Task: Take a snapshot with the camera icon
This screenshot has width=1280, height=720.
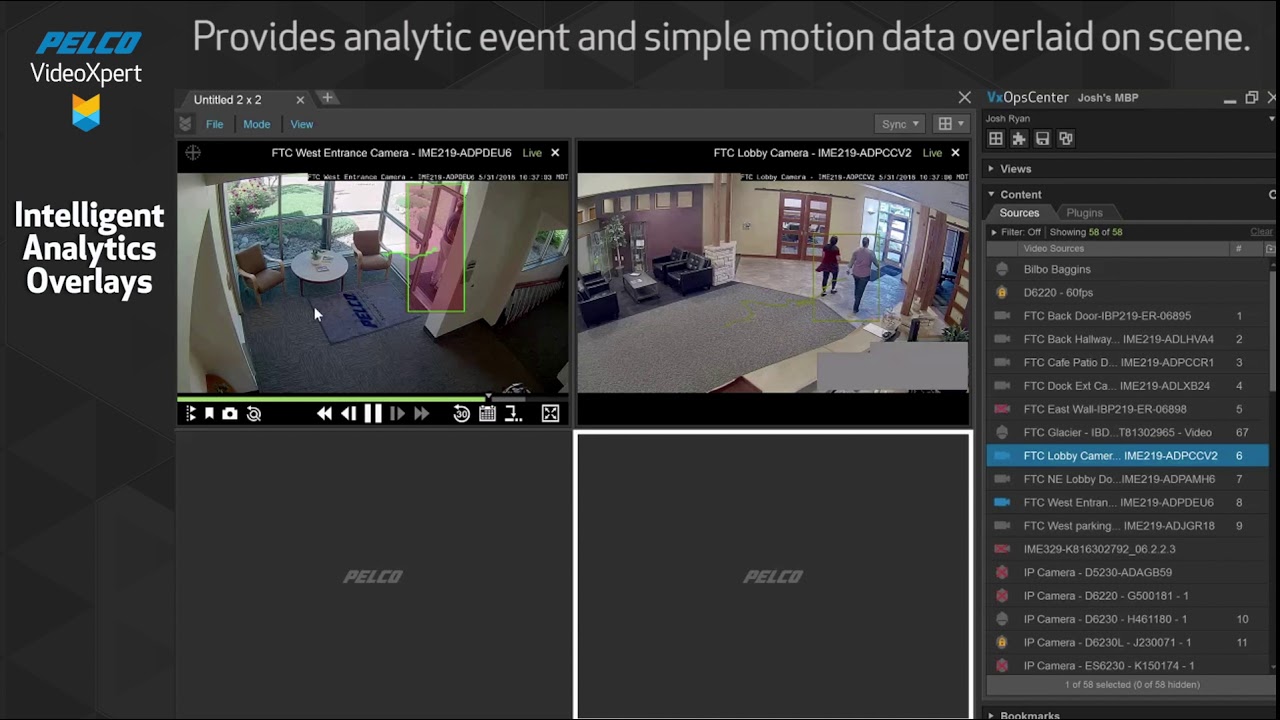Action: (230, 413)
